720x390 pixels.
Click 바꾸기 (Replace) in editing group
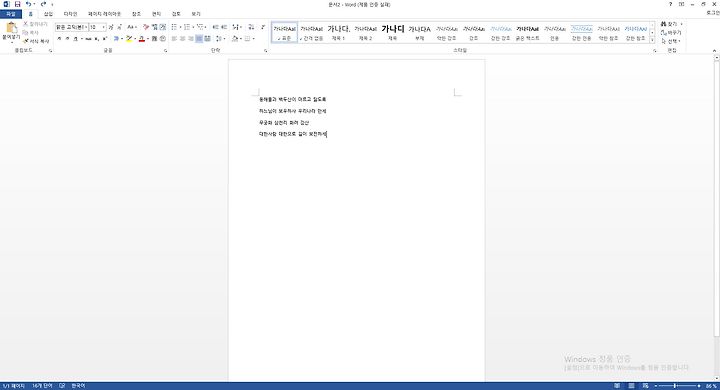pos(671,33)
